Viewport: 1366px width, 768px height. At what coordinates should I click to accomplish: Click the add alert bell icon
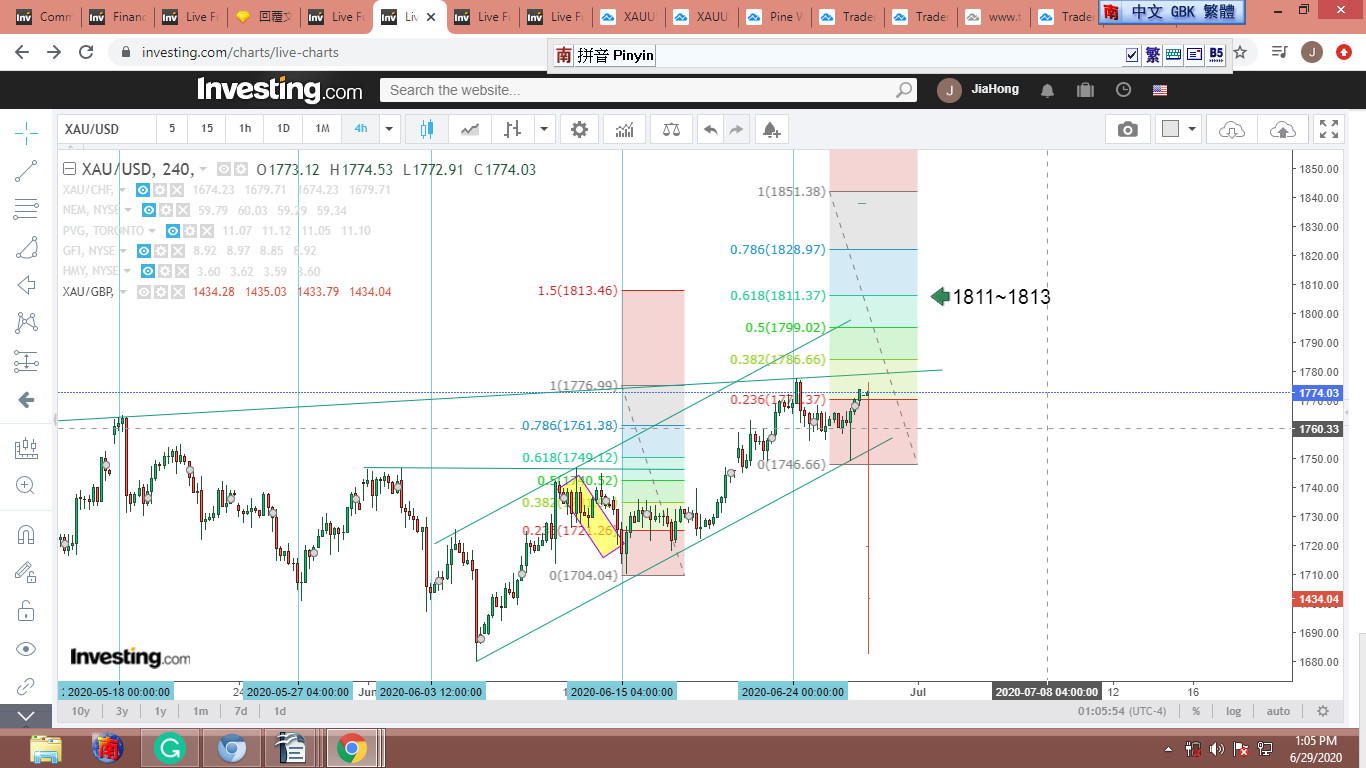[x=770, y=129]
